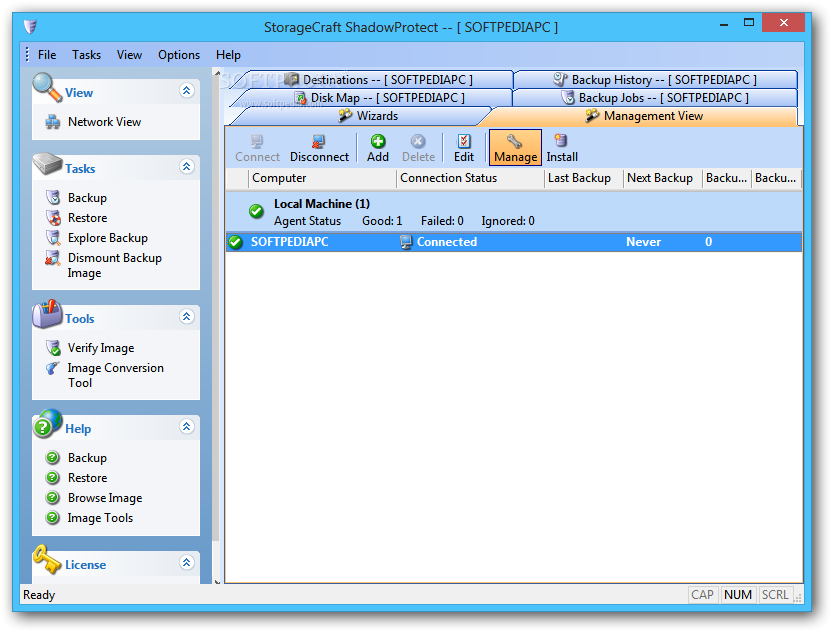
Task: Switch to the Wizards tab
Action: (x=369, y=116)
